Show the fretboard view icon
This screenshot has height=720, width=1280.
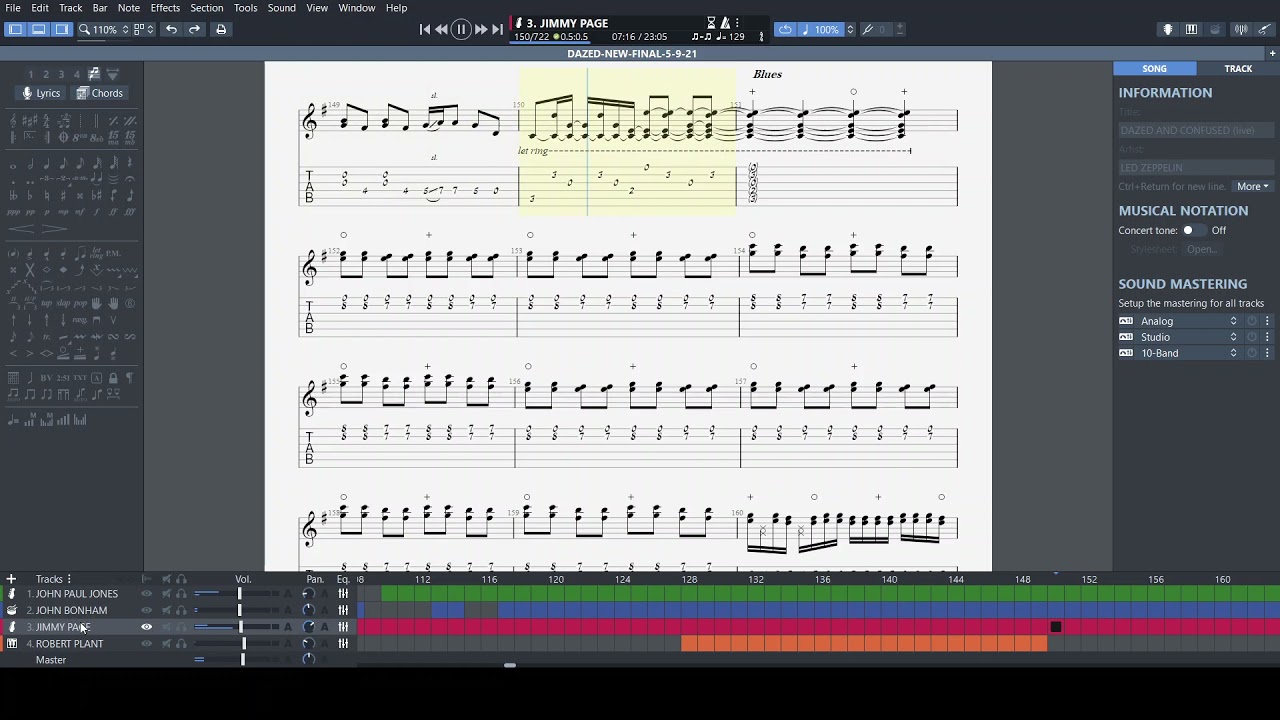click(x=1167, y=29)
